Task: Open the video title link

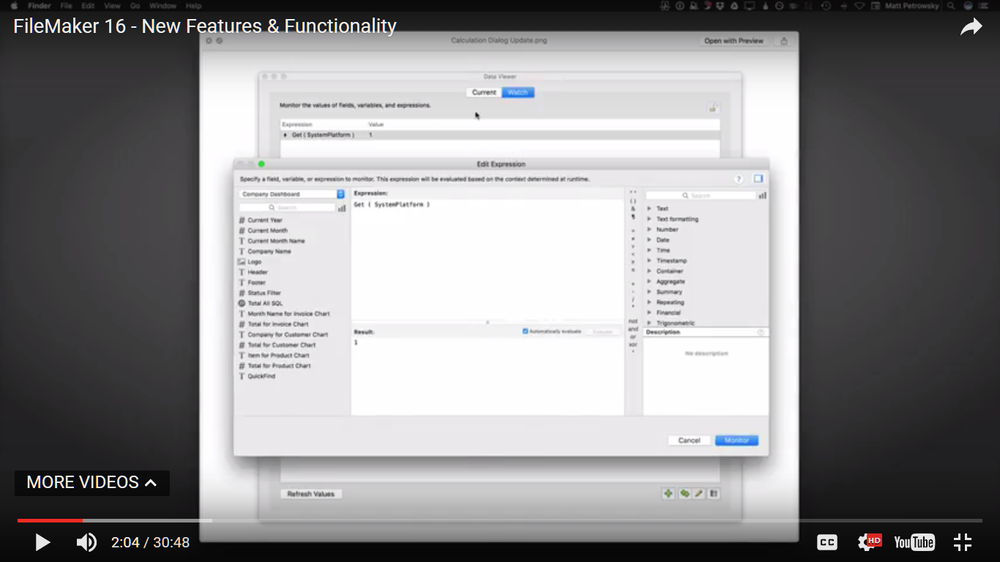Action: pyautogui.click(x=205, y=26)
